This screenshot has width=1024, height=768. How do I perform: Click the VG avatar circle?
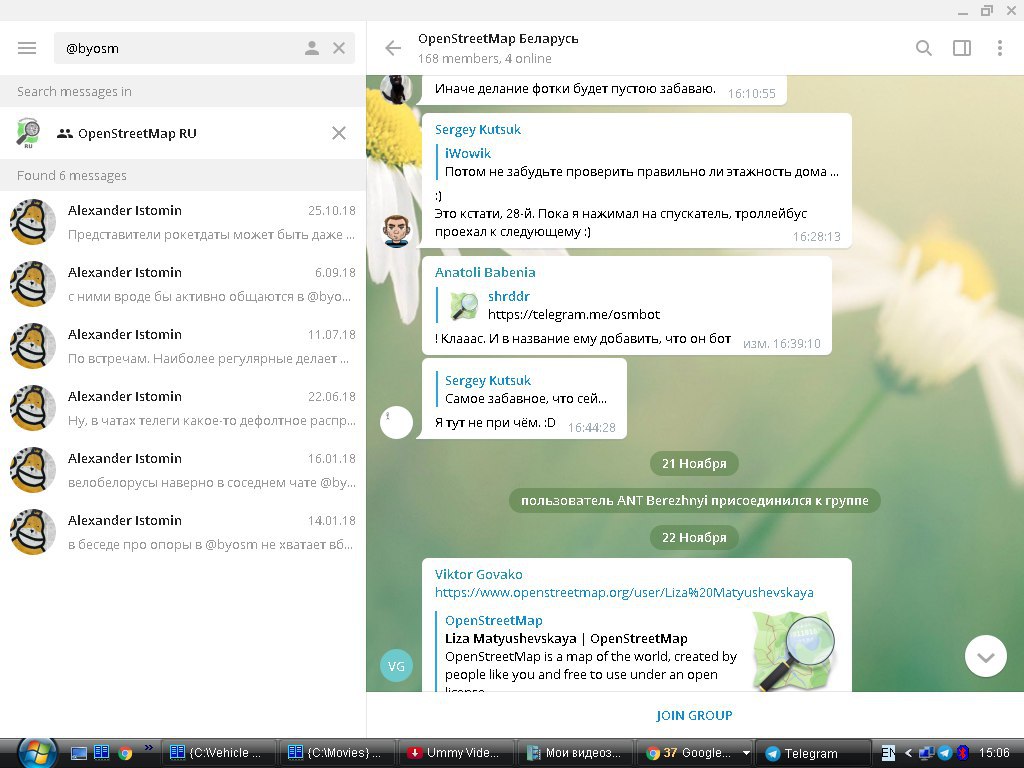point(396,666)
